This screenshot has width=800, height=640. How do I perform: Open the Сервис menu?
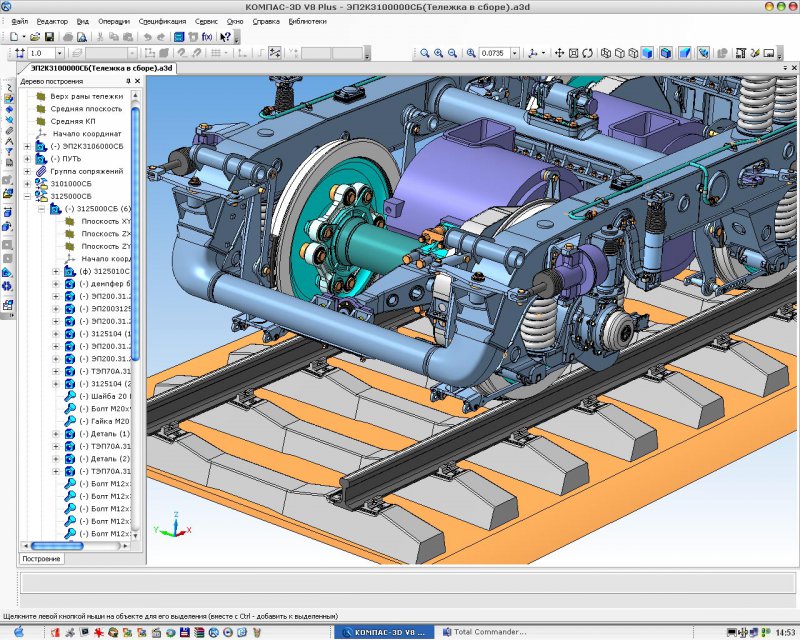pos(207,20)
